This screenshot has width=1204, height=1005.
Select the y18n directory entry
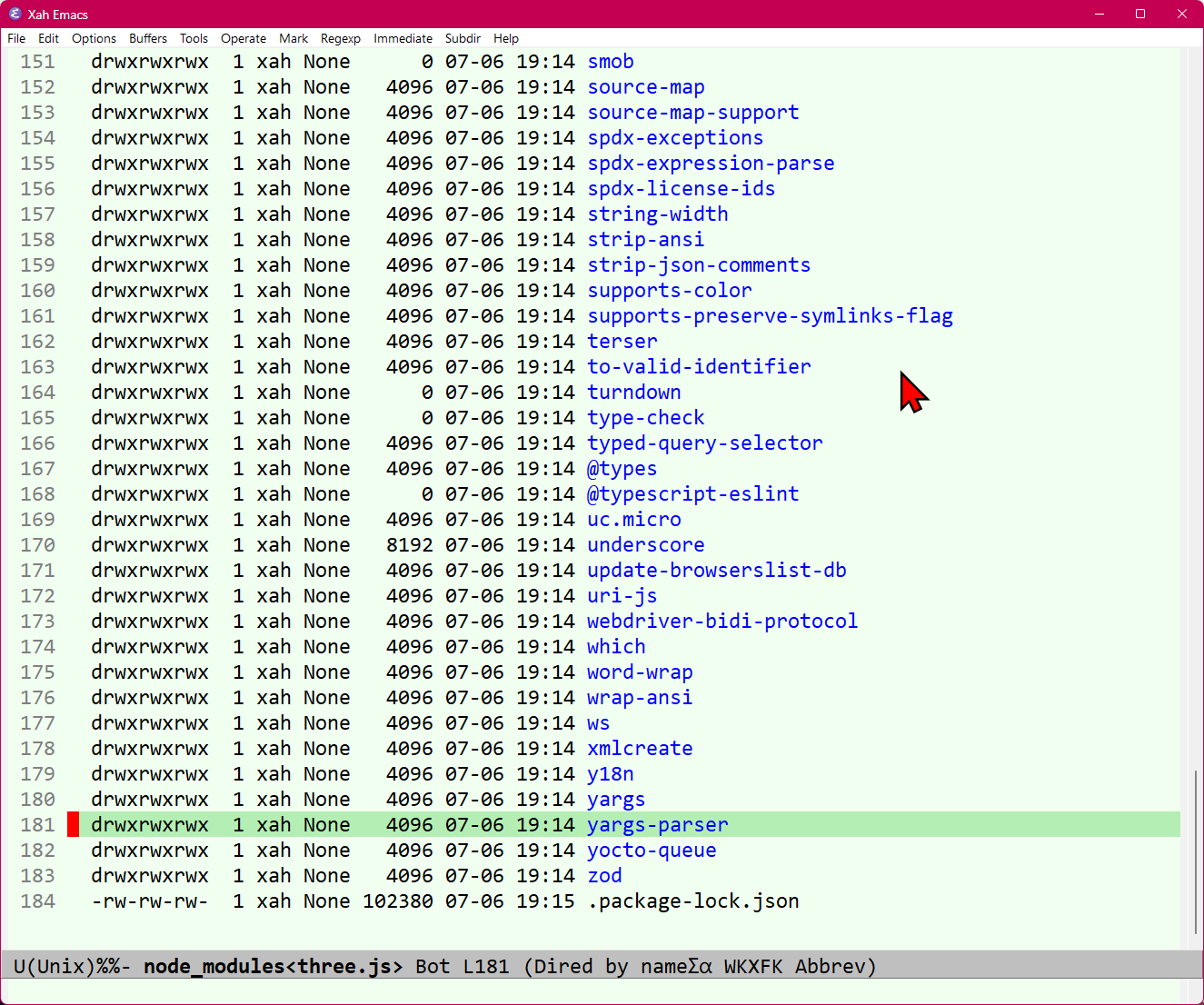coord(611,774)
